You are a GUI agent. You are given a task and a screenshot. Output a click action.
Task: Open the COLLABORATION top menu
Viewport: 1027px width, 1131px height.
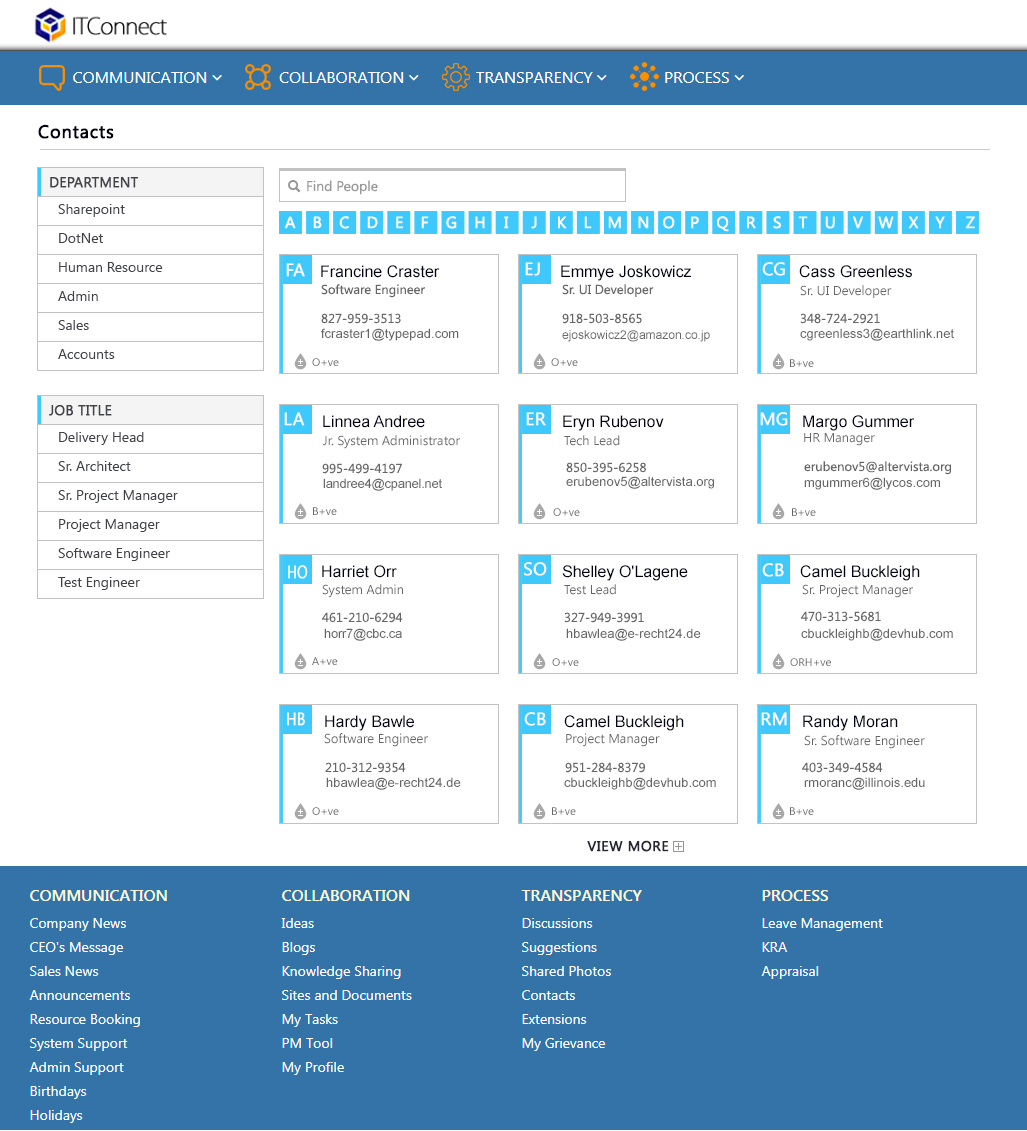tap(341, 78)
